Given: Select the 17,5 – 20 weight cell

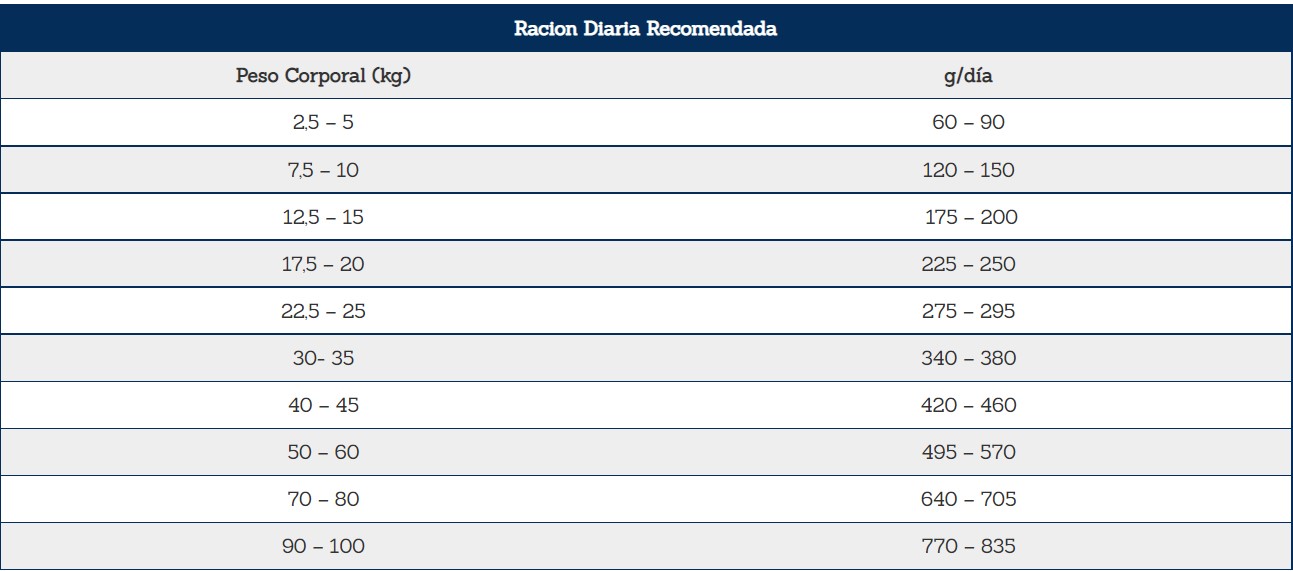Looking at the screenshot, I should tap(325, 264).
